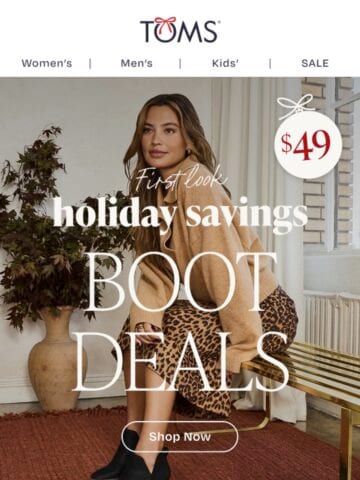The height and width of the screenshot is (480, 360).
Task: Go to the Kids' section
Action: [x=225, y=63]
